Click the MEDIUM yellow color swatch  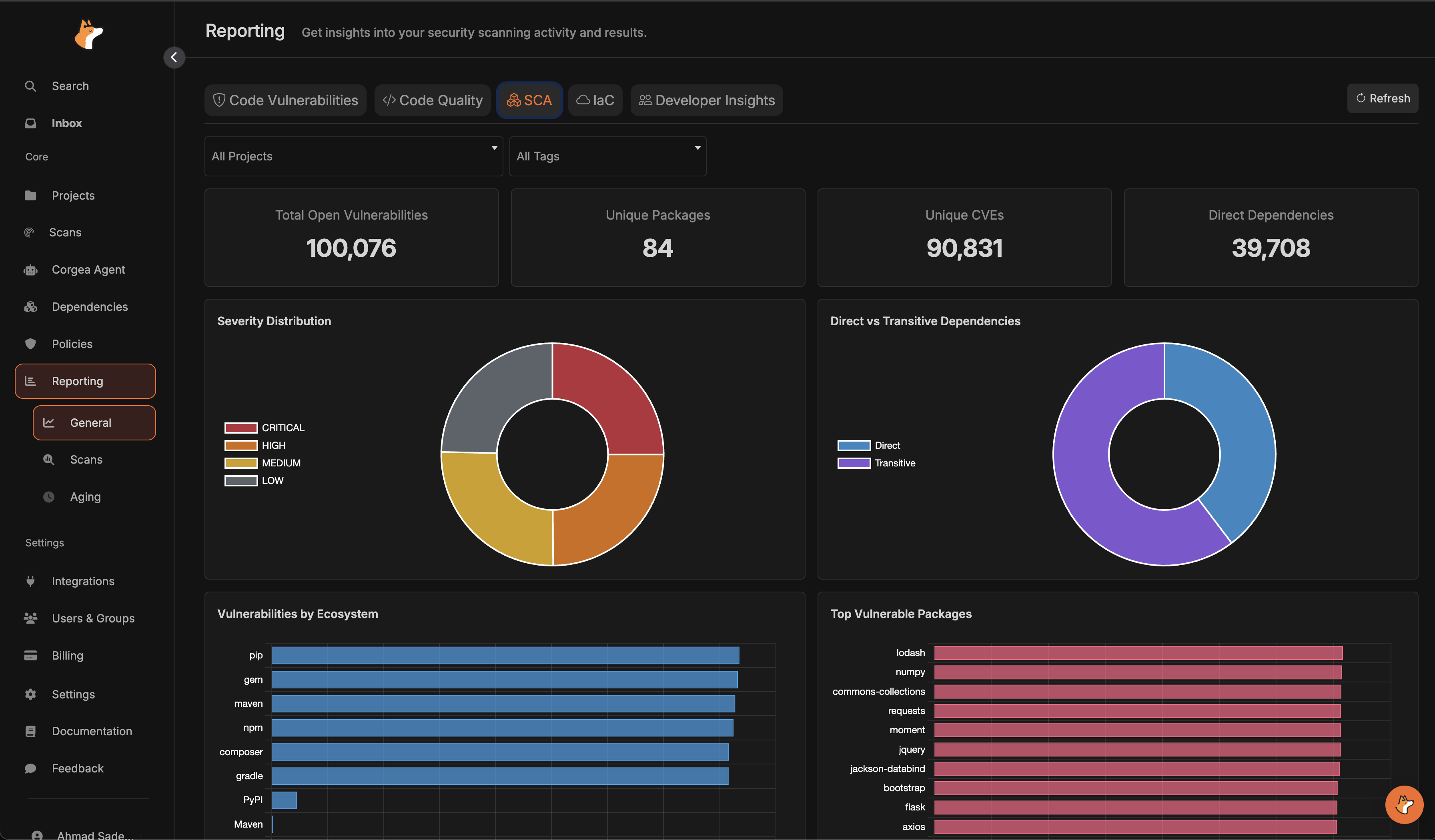pos(241,463)
